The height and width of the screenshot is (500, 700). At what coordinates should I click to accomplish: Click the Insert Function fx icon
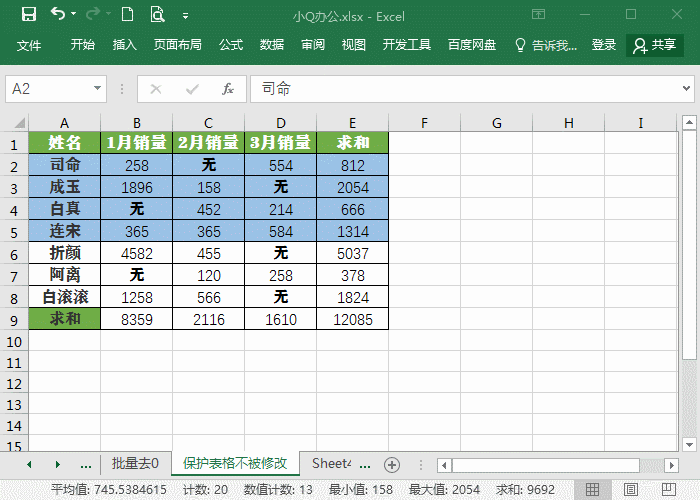point(228,89)
